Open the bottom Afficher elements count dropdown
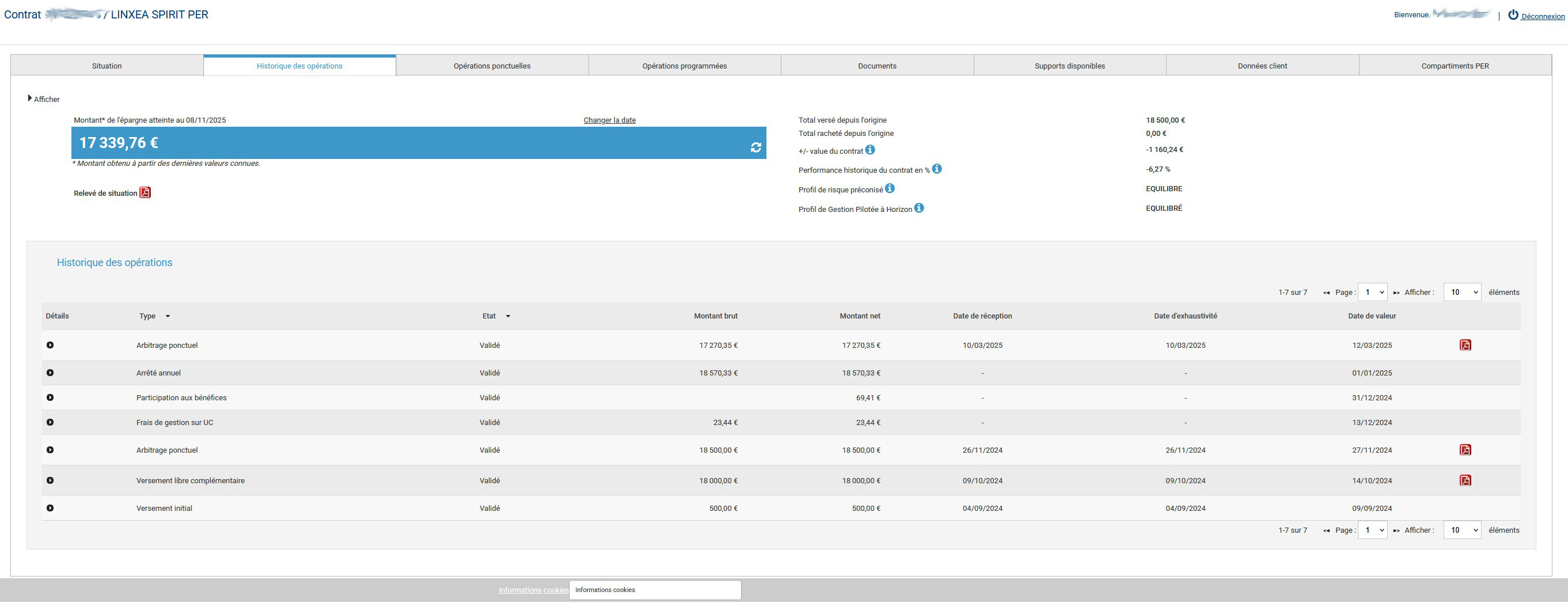Viewport: 1568px width, 603px height. [x=1461, y=530]
